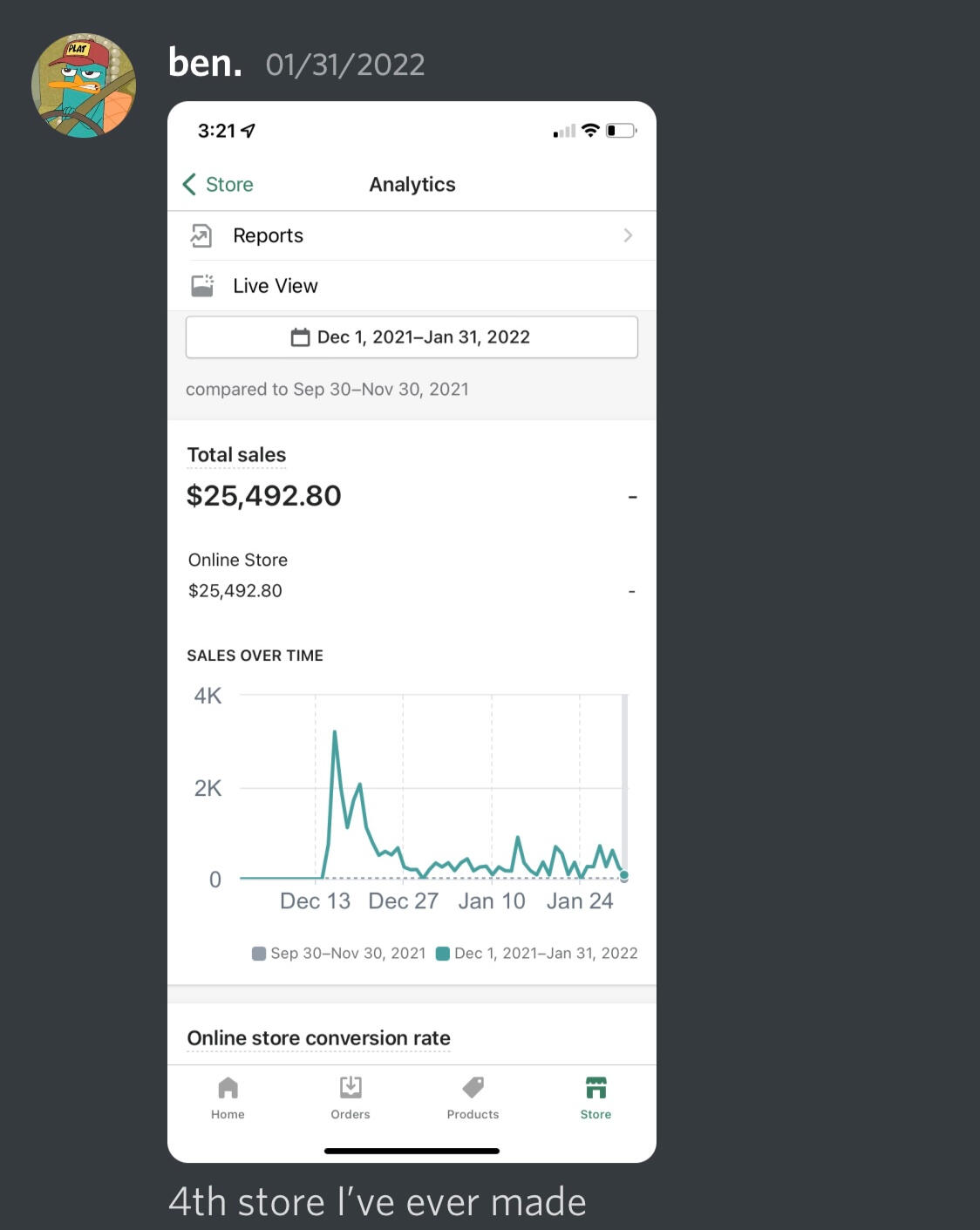Open the Home tab icon

coord(228,1088)
